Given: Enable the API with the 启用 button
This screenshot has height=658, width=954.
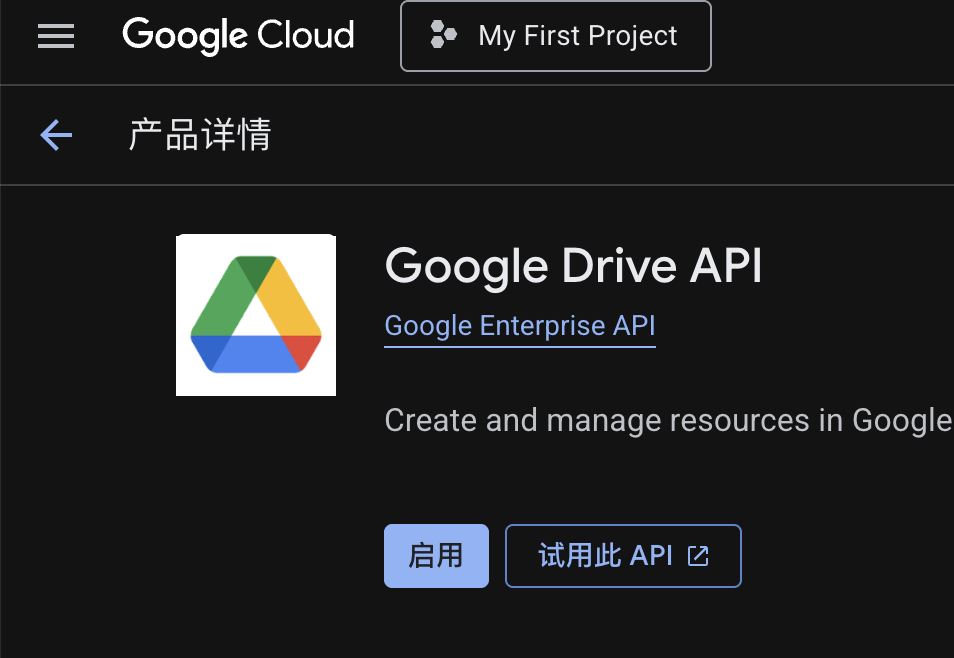Looking at the screenshot, I should pyautogui.click(x=436, y=555).
